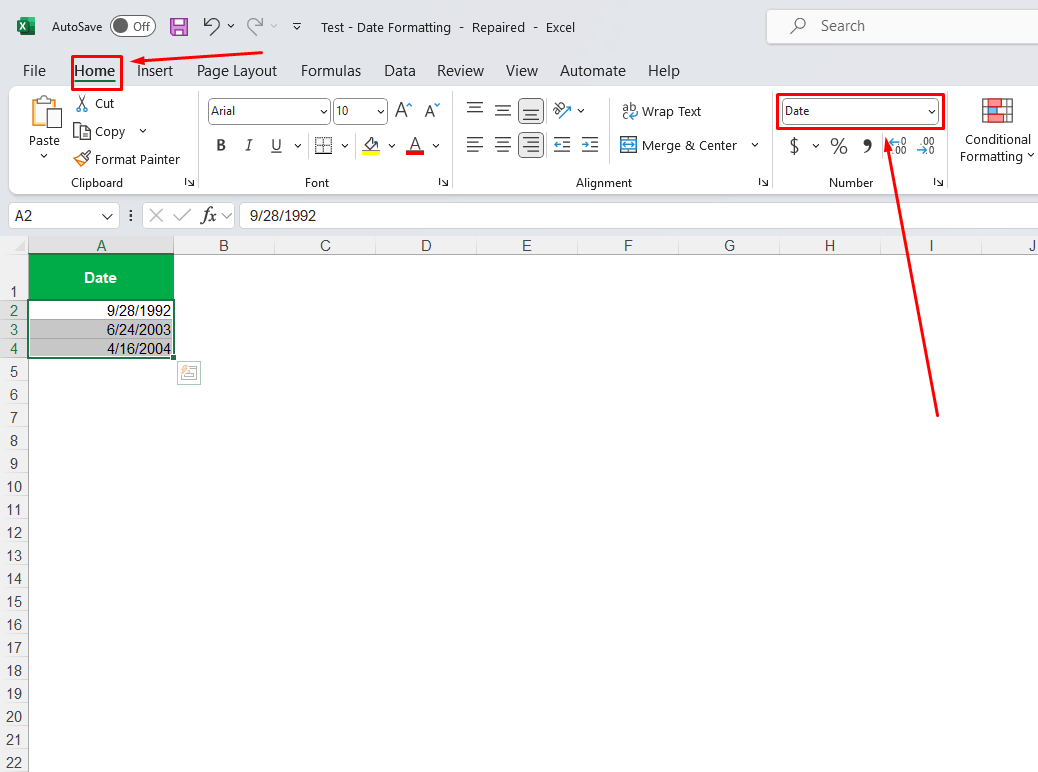Viewport: 1038px width, 772px height.
Task: Top align cell content
Action: point(475,110)
